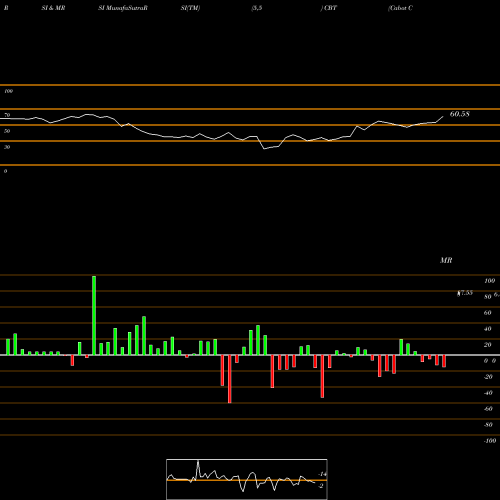Click the '-14' label in mini chart
The width and height of the screenshot is (500, 500).
(x=322, y=474)
